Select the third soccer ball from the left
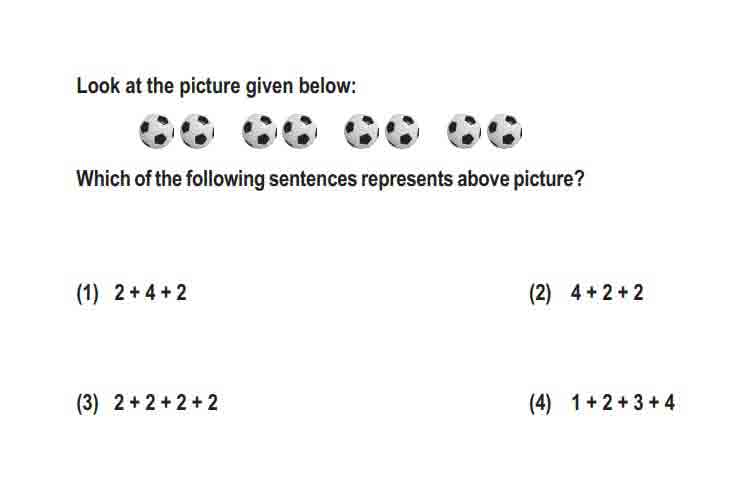Image resolution: width=750 pixels, height=500 pixels. tap(259, 131)
